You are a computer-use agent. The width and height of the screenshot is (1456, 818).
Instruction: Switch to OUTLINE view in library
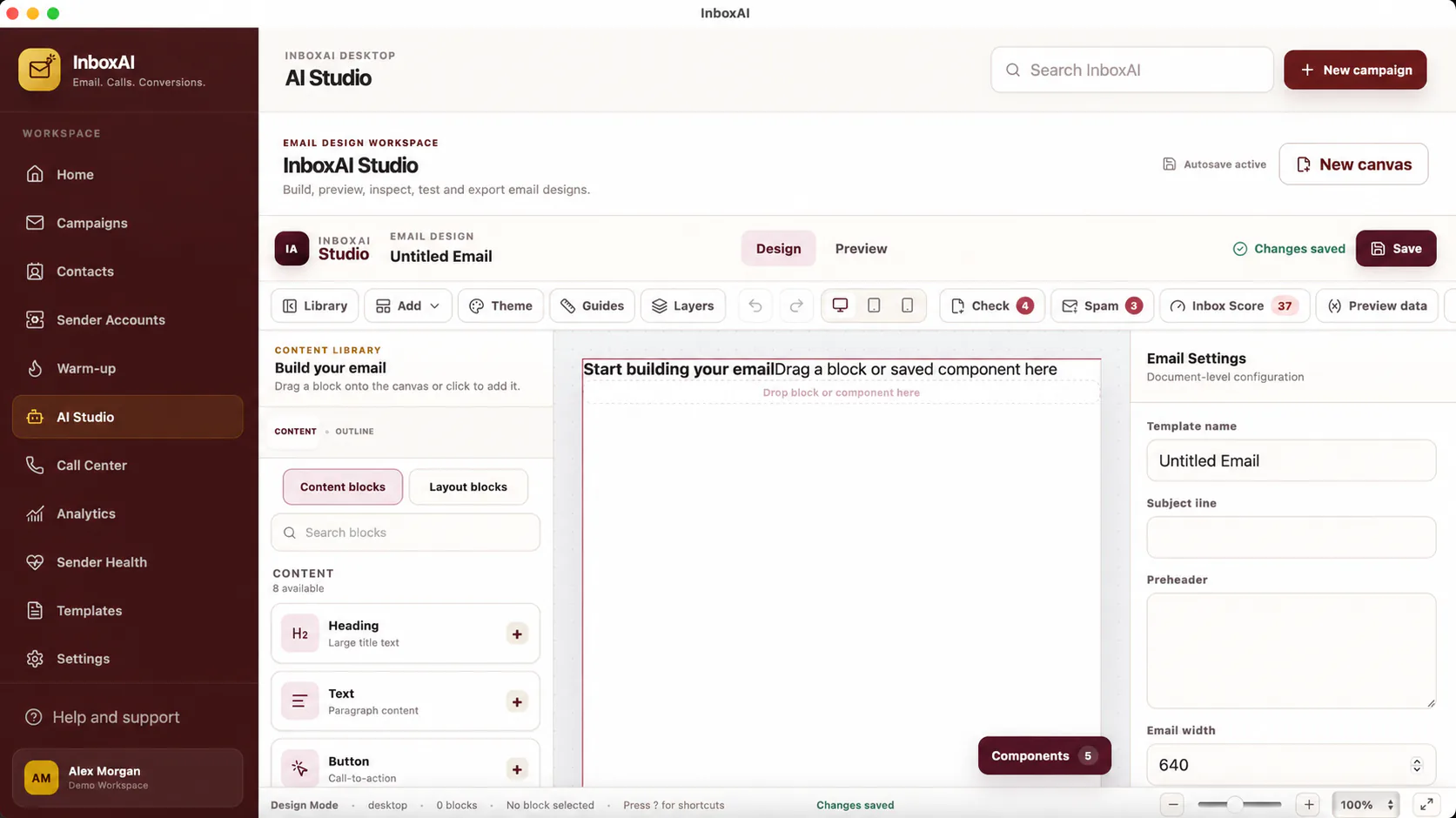[354, 431]
